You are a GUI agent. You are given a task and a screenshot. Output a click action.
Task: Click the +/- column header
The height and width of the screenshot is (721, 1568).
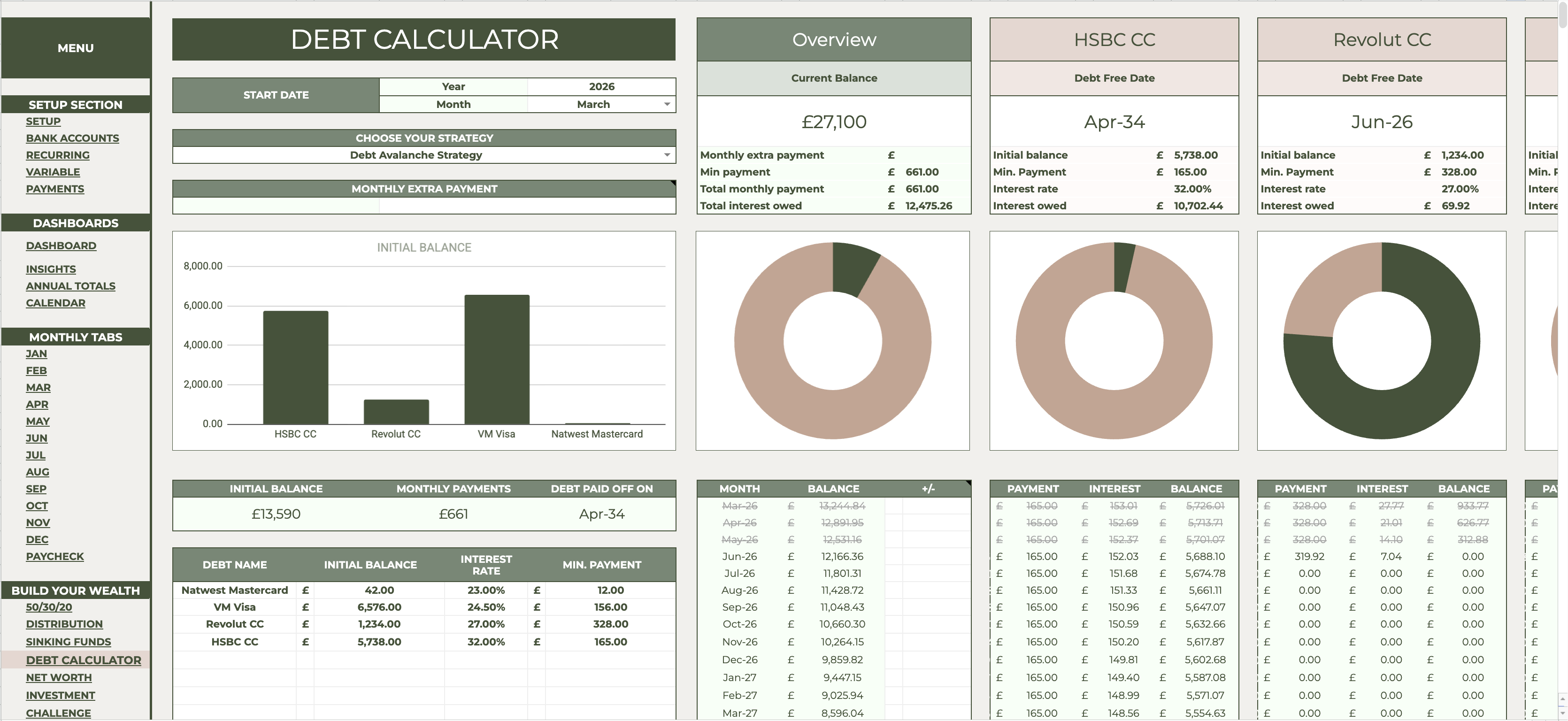click(x=928, y=489)
